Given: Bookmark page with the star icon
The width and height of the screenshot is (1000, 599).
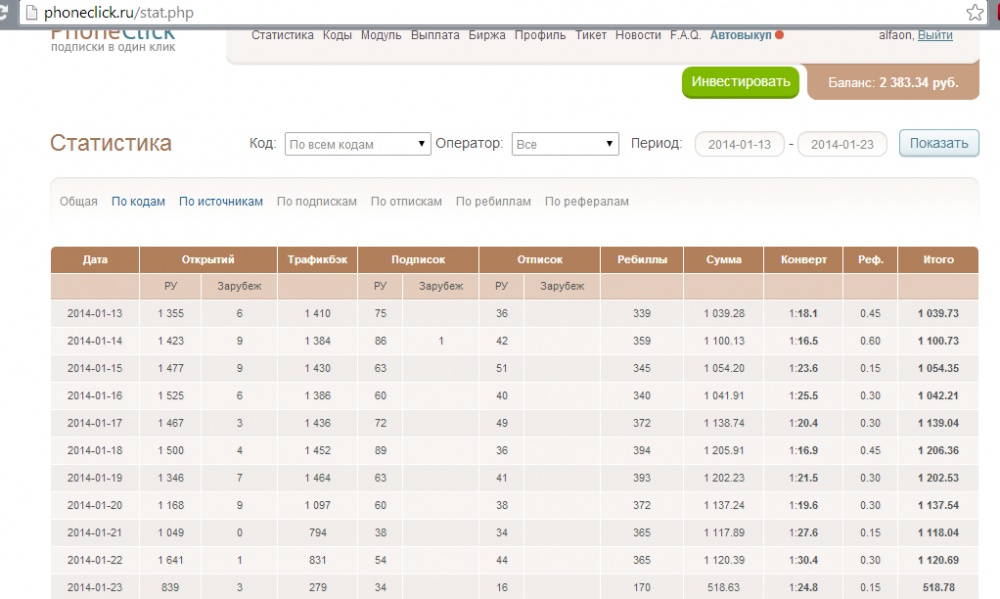Looking at the screenshot, I should coord(974,12).
